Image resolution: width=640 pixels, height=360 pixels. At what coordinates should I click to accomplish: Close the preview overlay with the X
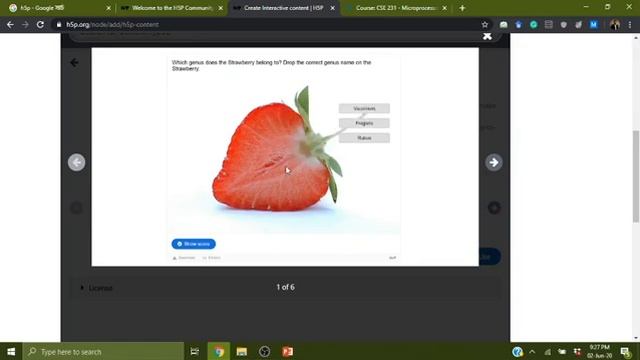(487, 36)
